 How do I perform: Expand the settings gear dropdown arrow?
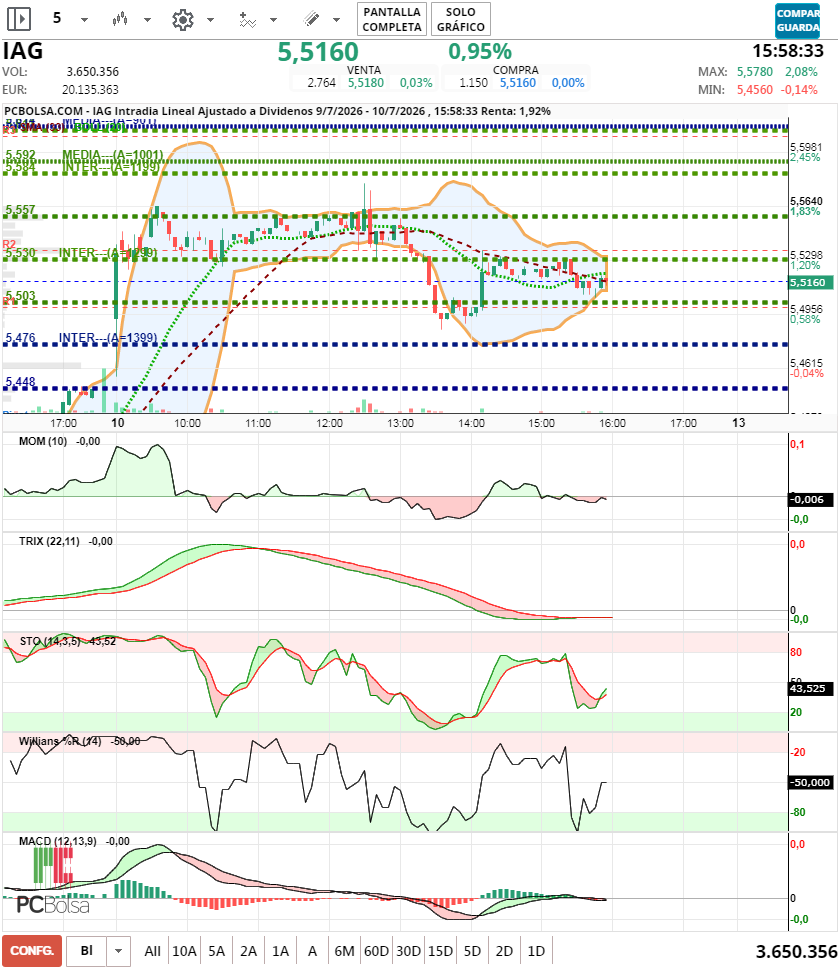pos(210,20)
